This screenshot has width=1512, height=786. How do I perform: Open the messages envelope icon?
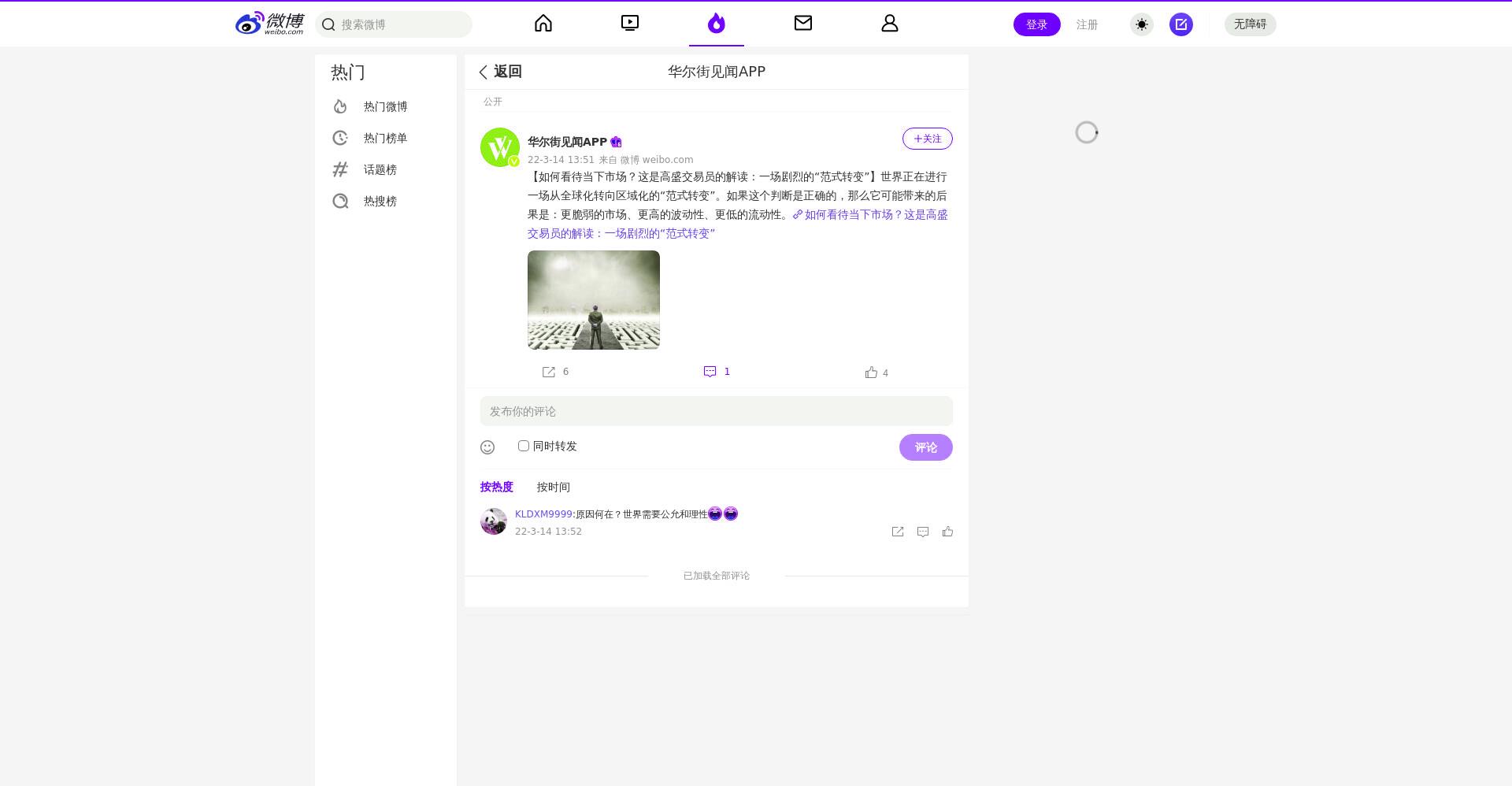[x=803, y=24]
